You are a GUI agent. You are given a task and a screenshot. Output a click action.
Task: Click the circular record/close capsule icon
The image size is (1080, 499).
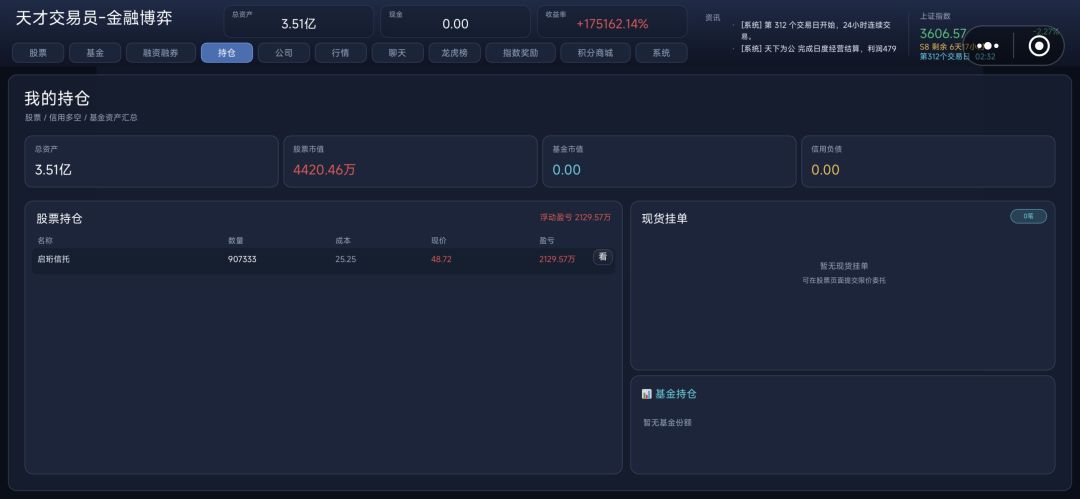1039,45
